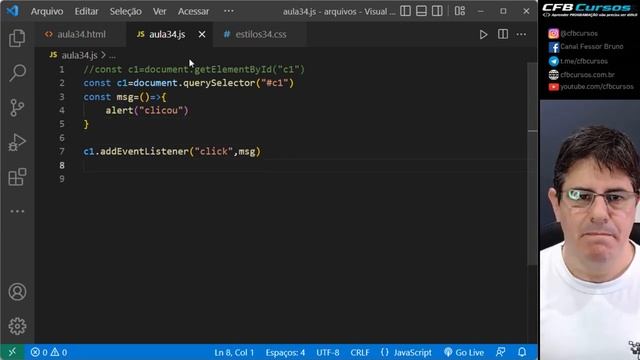The height and width of the screenshot is (360, 640).
Task: Open the Arquivo menu
Action: pyautogui.click(x=47, y=11)
